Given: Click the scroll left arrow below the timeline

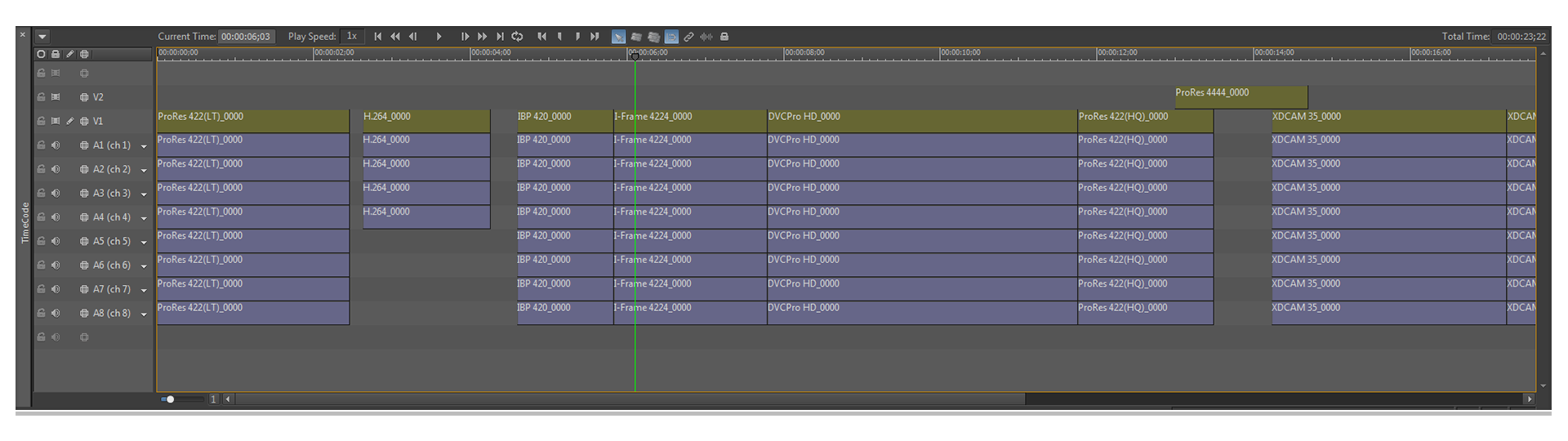Looking at the screenshot, I should click(228, 399).
